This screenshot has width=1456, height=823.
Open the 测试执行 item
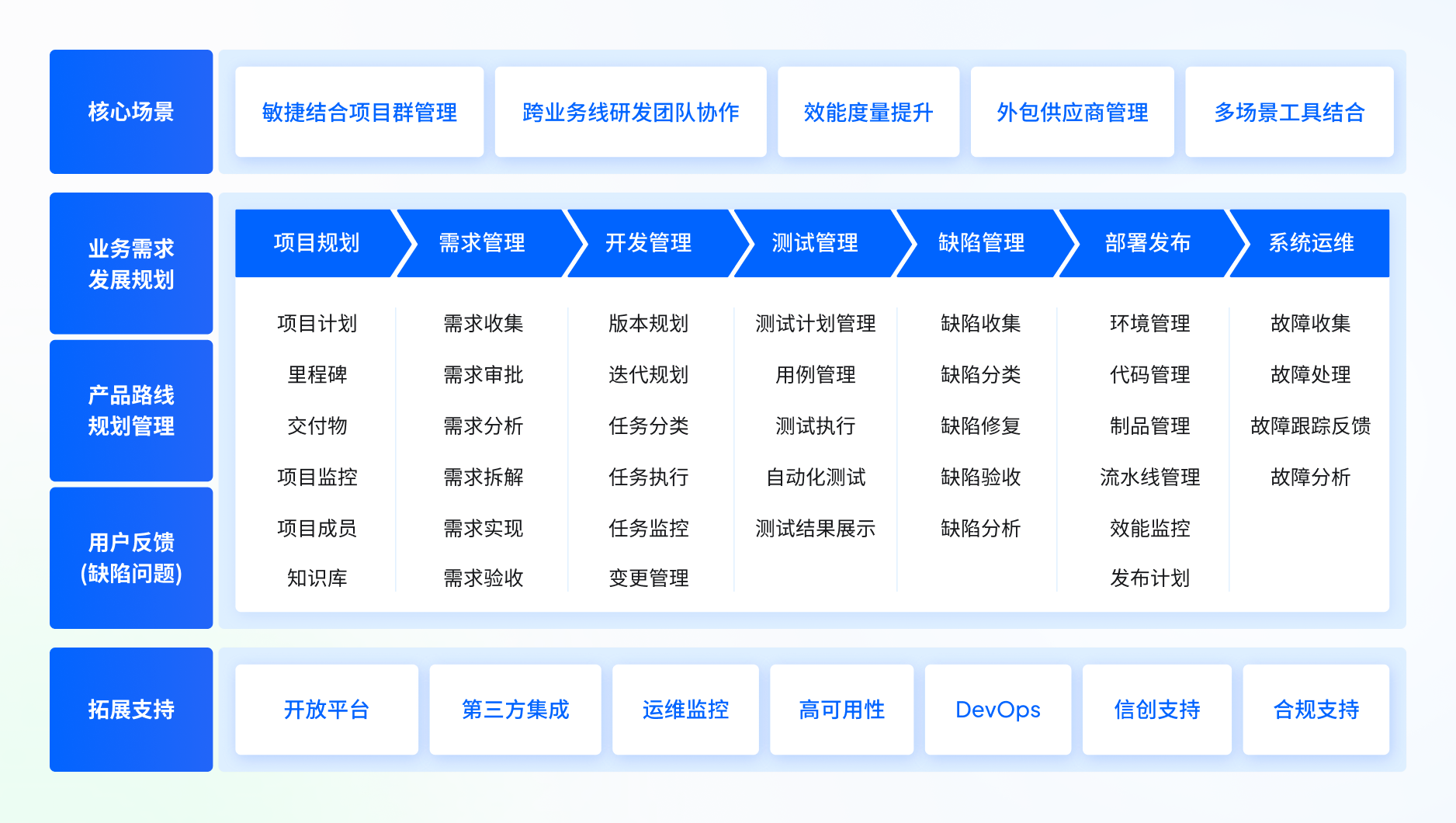coord(815,425)
